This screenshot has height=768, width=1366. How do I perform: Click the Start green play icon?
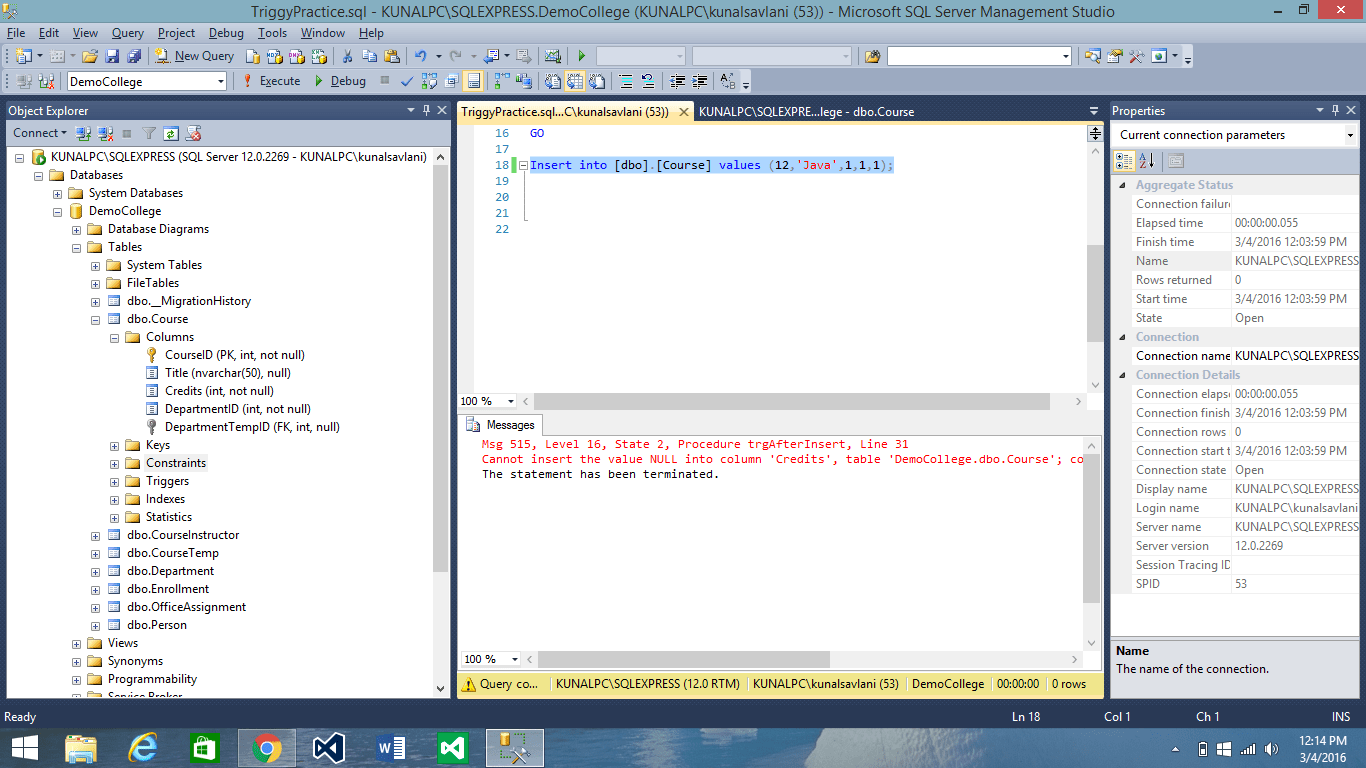(581, 56)
